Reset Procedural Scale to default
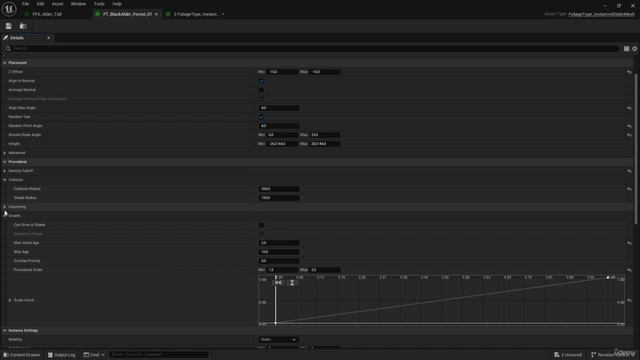This screenshot has height=360, width=640. (629, 270)
